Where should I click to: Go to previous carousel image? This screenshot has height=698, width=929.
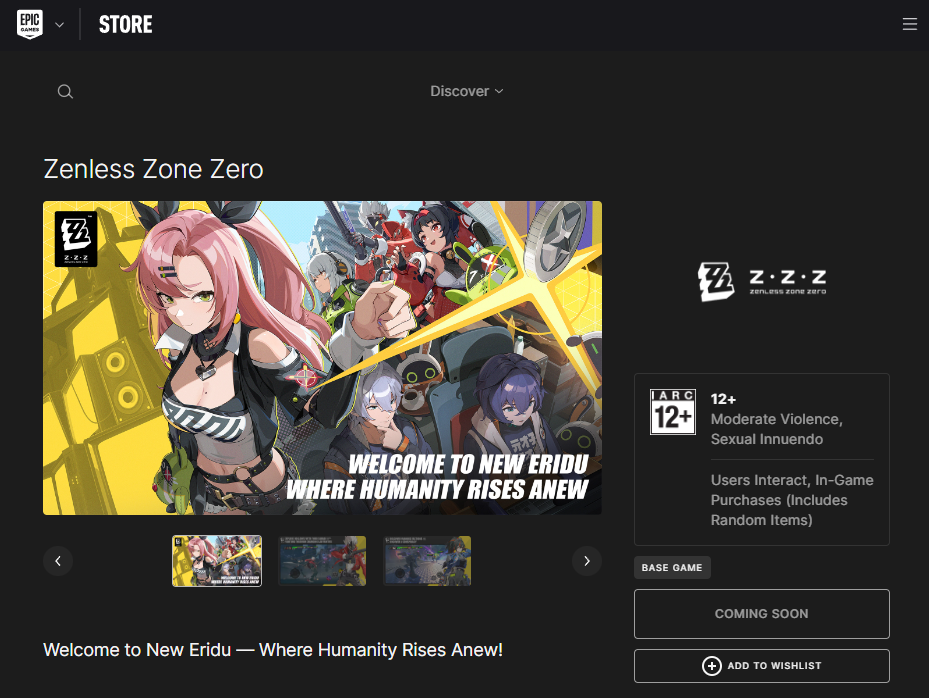58,561
